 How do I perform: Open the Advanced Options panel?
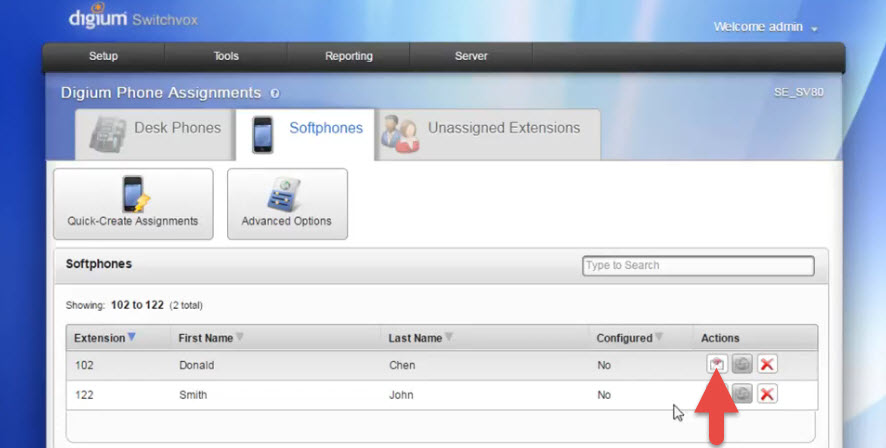tap(287, 204)
